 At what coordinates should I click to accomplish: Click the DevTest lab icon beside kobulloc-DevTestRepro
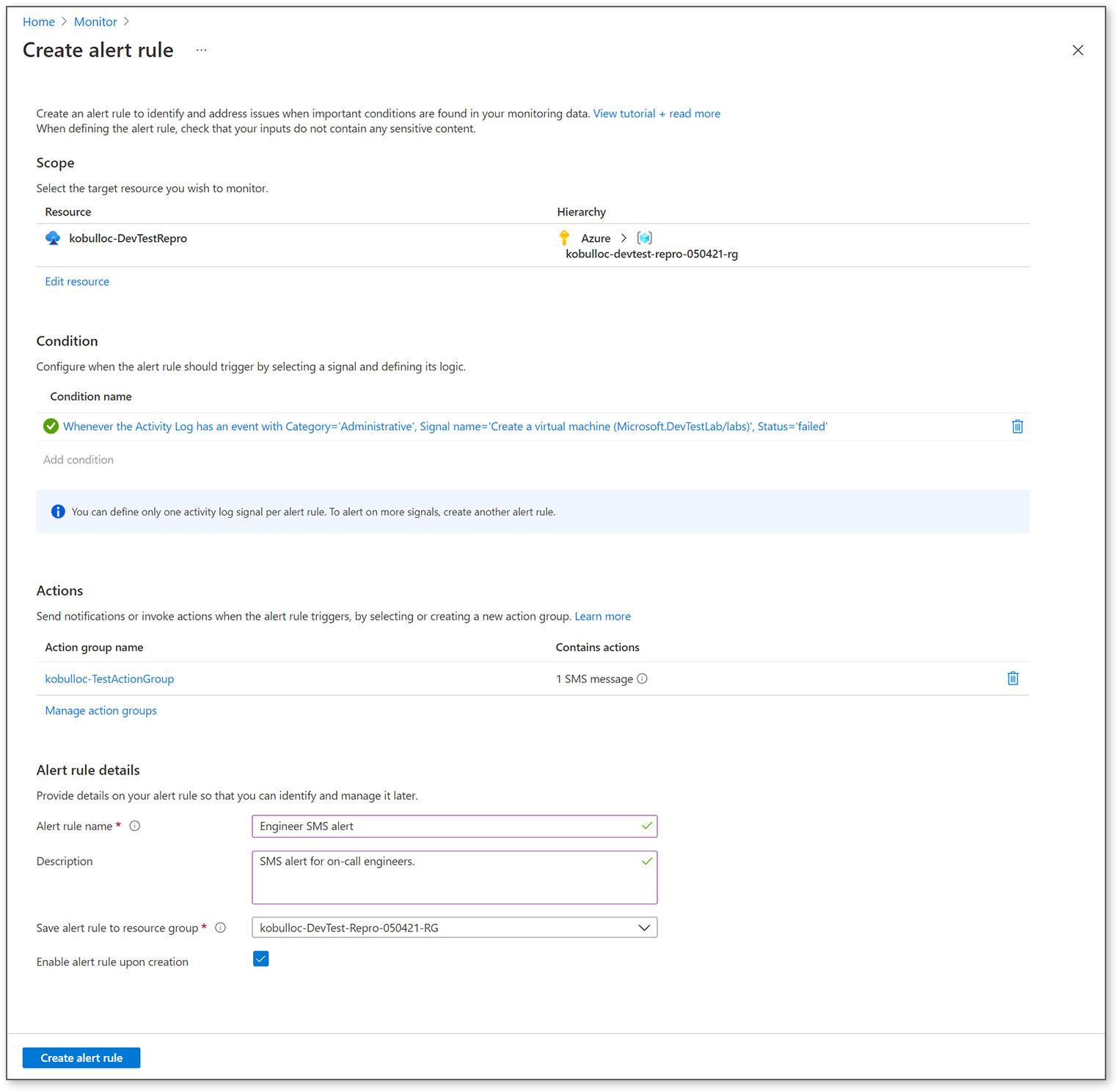click(53, 238)
